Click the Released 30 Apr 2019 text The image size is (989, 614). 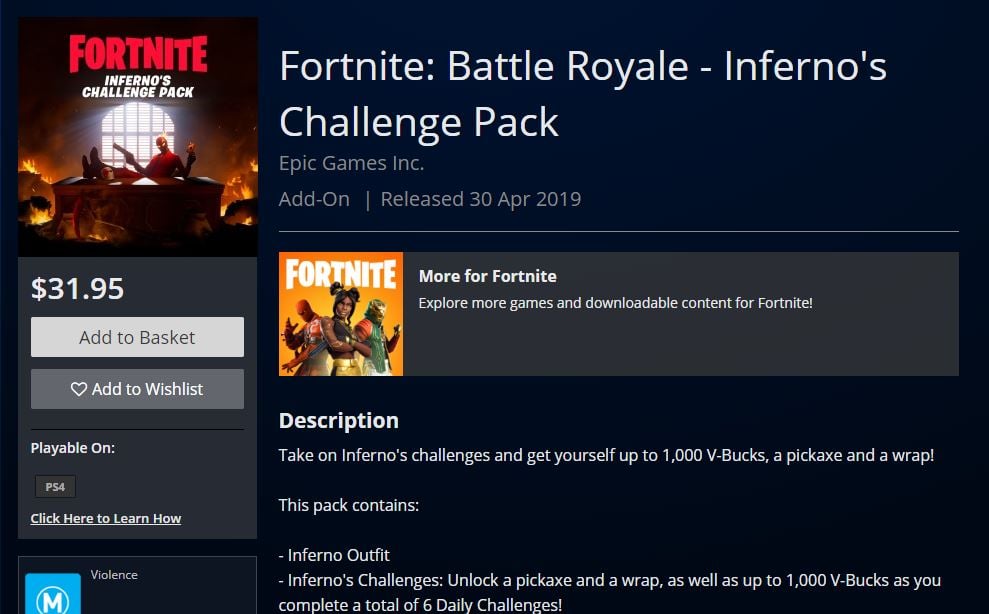click(x=481, y=199)
